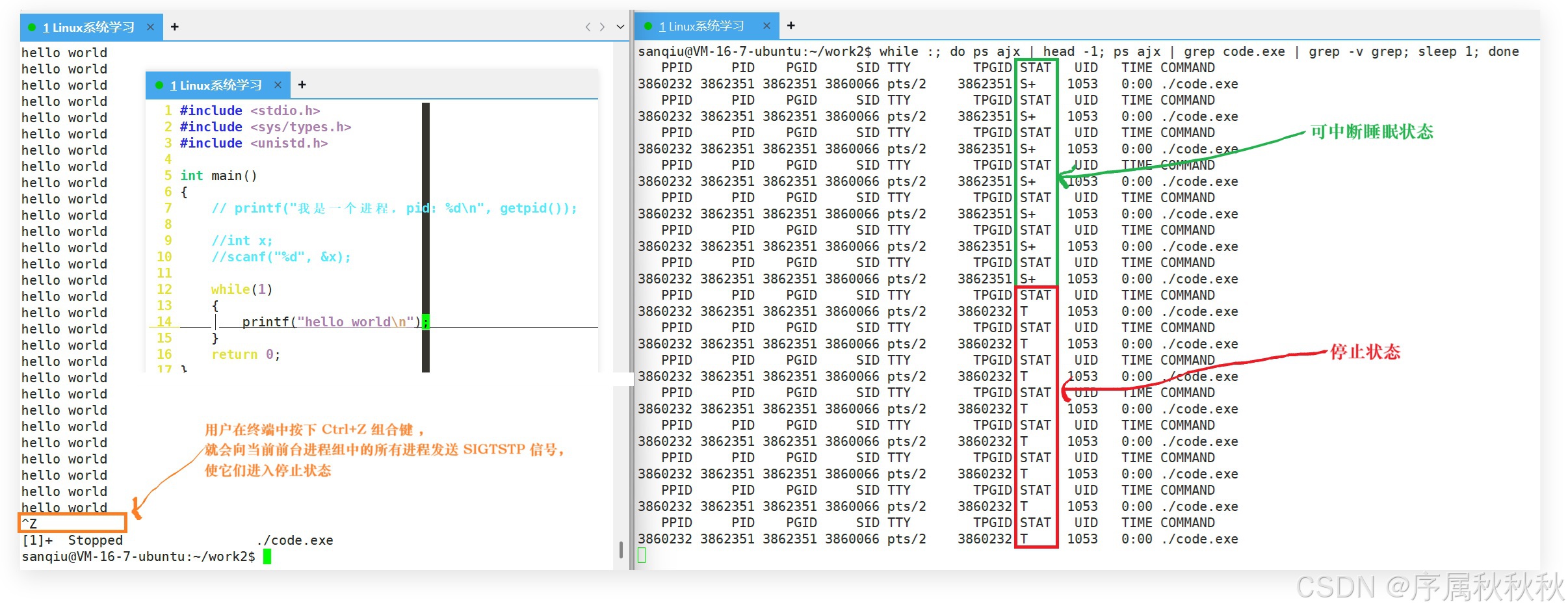Click first 'hello world' line in left terminal

(64, 53)
